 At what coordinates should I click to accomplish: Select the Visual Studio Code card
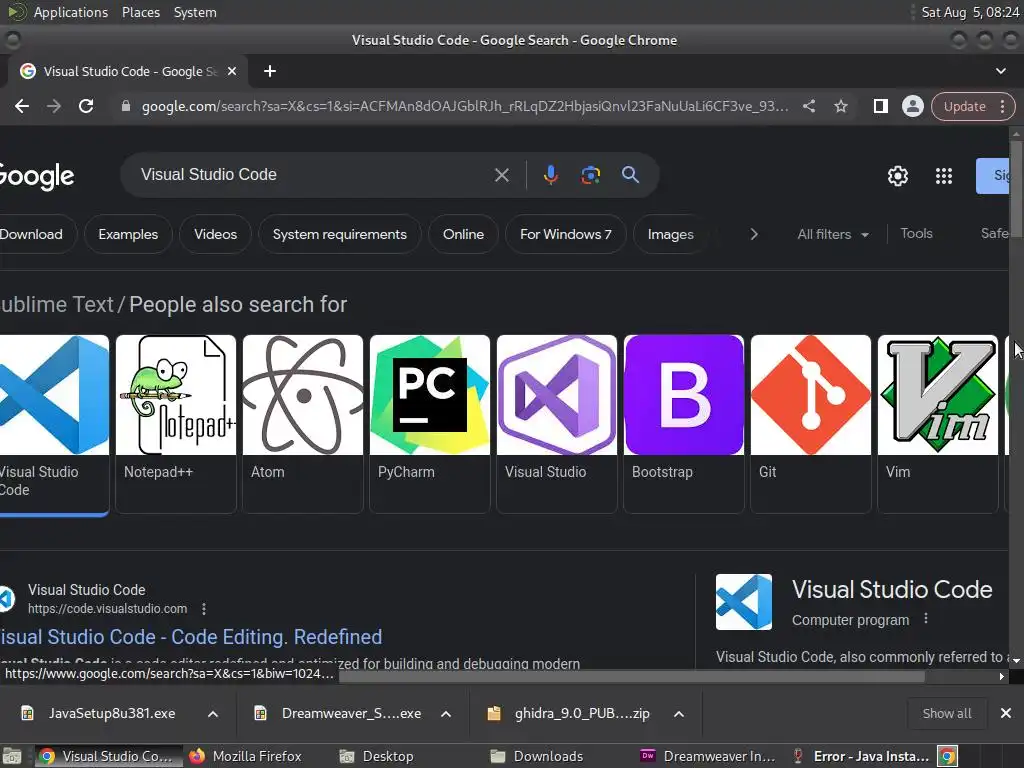(54, 425)
